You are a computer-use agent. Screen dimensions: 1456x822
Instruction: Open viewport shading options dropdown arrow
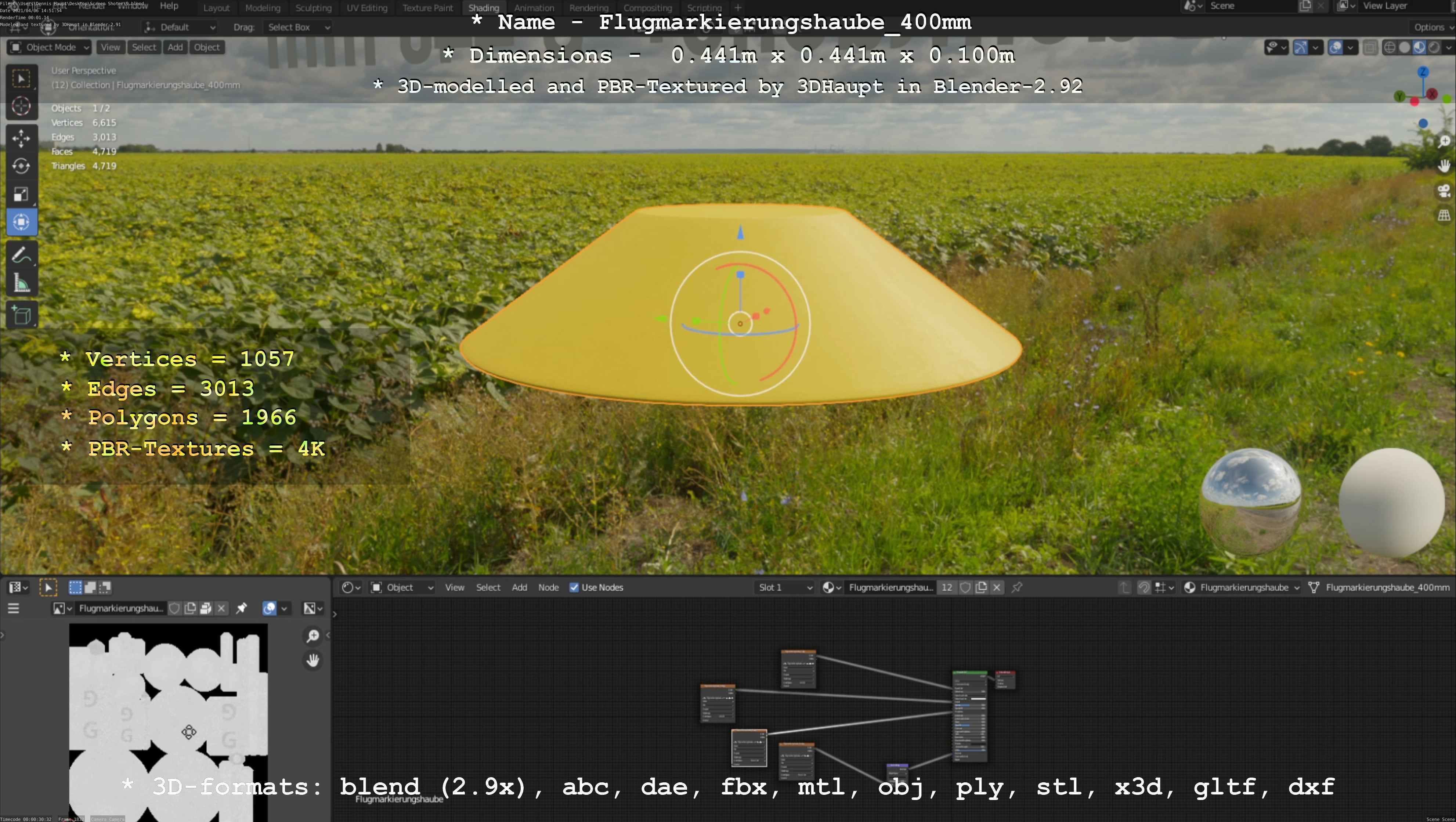point(1449,47)
